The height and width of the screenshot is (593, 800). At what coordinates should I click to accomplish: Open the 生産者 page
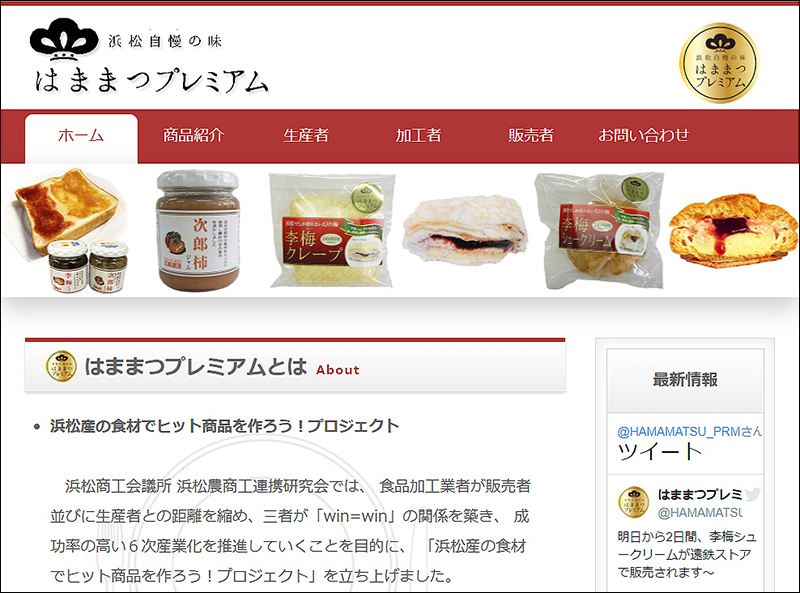click(x=306, y=135)
